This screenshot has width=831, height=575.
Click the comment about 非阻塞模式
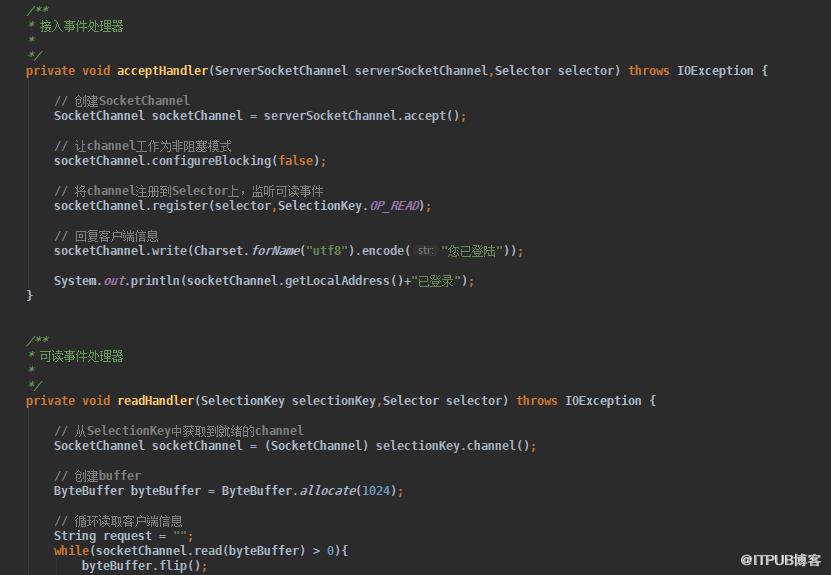[x=143, y=146]
